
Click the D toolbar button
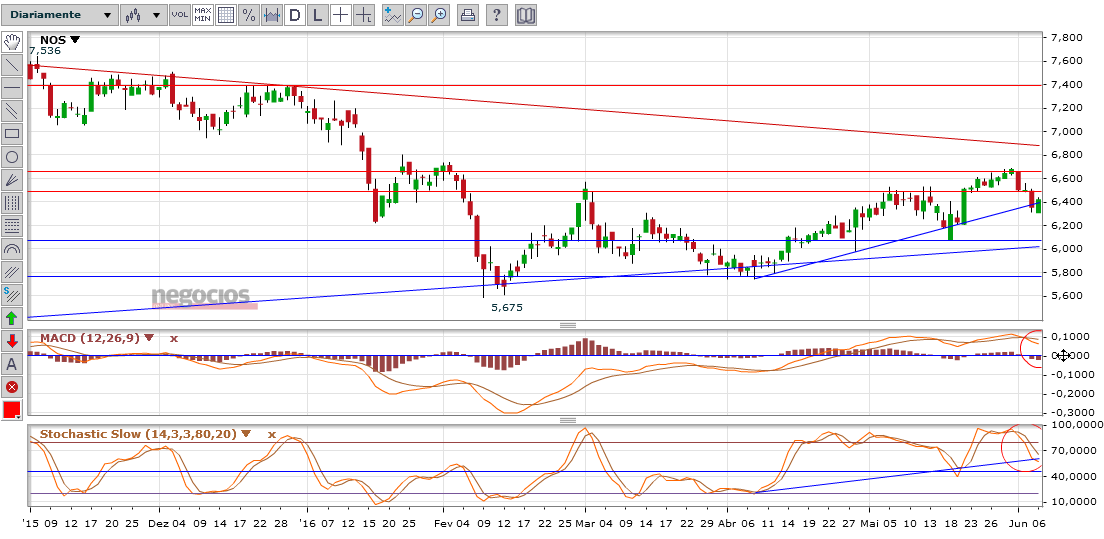[295, 15]
